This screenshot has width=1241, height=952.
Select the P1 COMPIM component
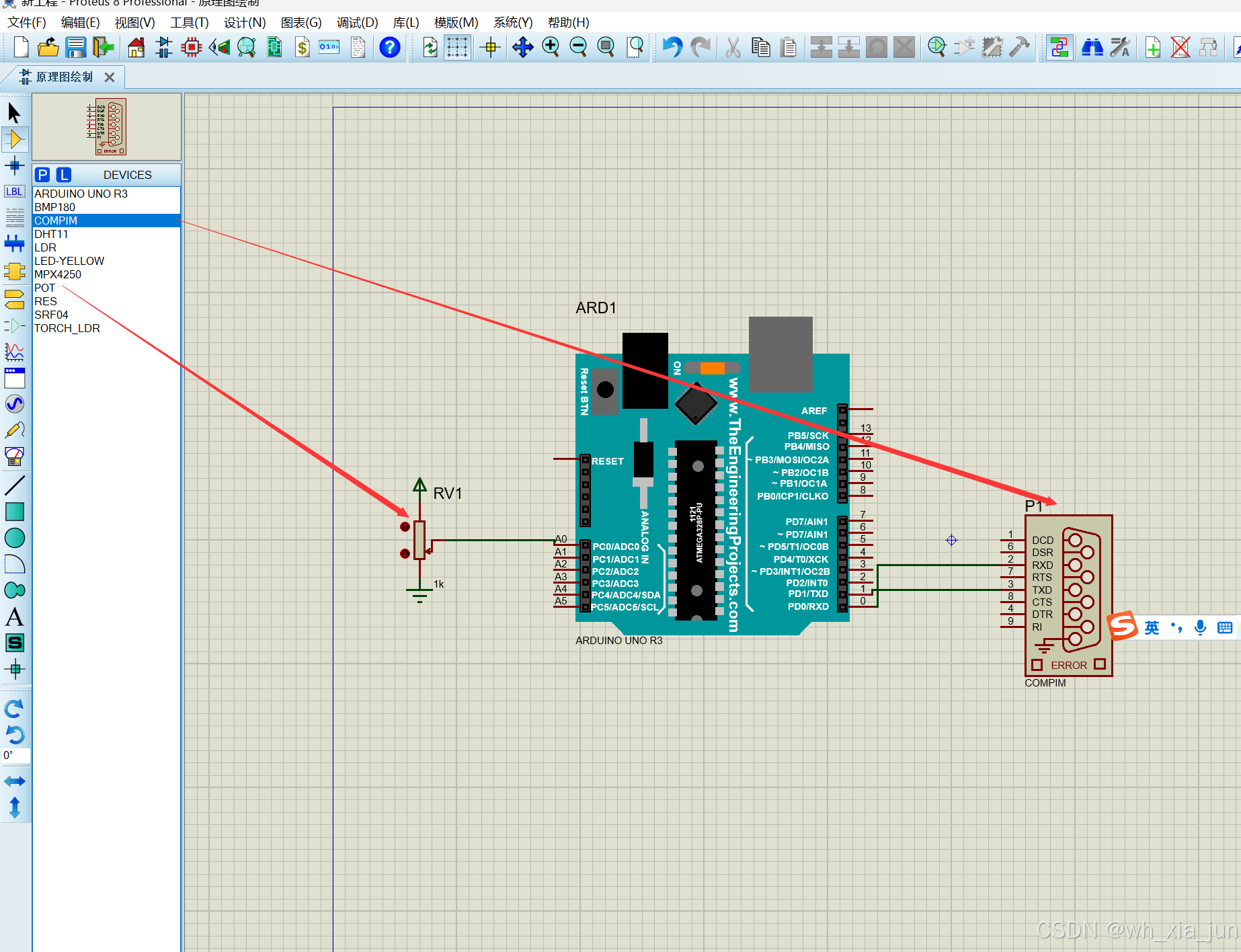click(x=1068, y=596)
